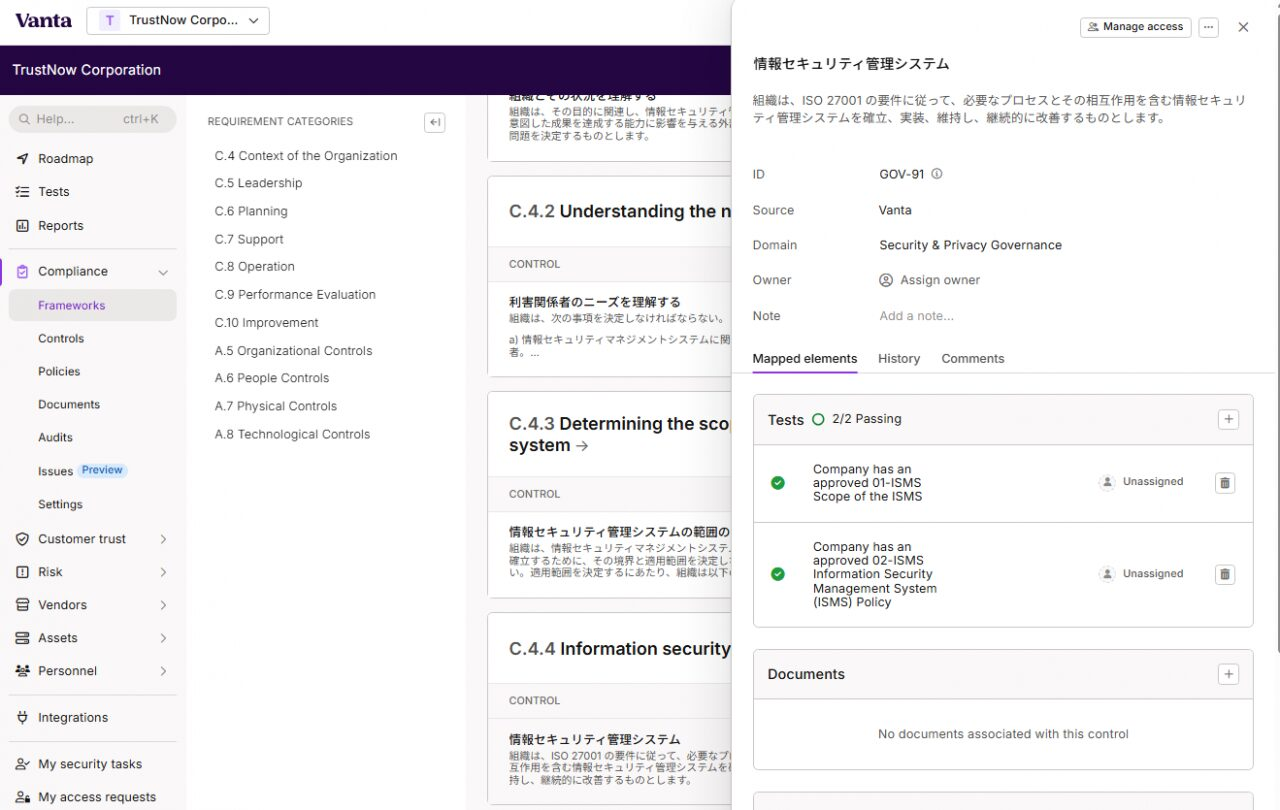The height and width of the screenshot is (810, 1280).
Task: Collapse the requirement categories panel
Action: pos(434,122)
